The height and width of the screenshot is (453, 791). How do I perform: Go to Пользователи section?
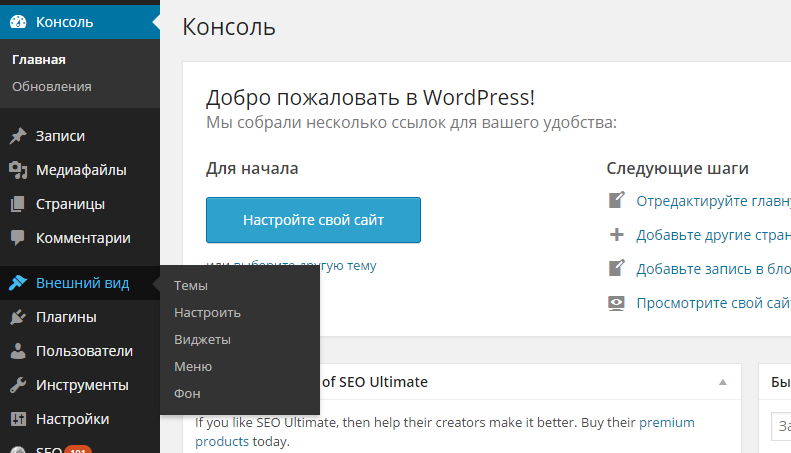coord(80,351)
